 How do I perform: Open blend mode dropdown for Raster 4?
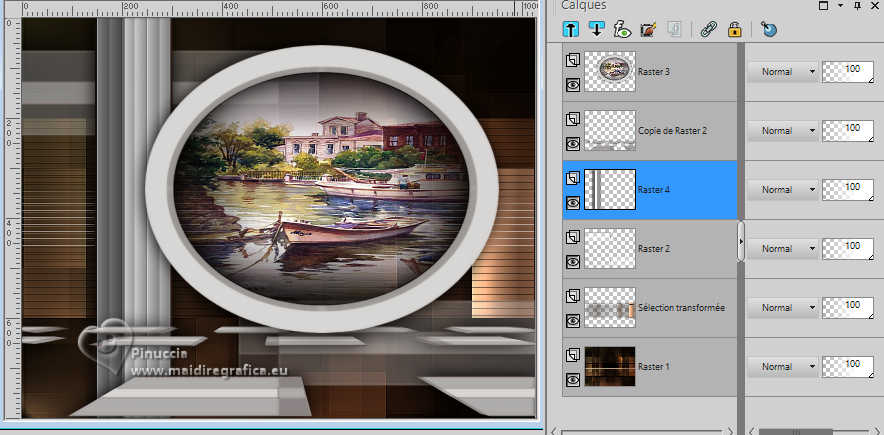pyautogui.click(x=783, y=190)
